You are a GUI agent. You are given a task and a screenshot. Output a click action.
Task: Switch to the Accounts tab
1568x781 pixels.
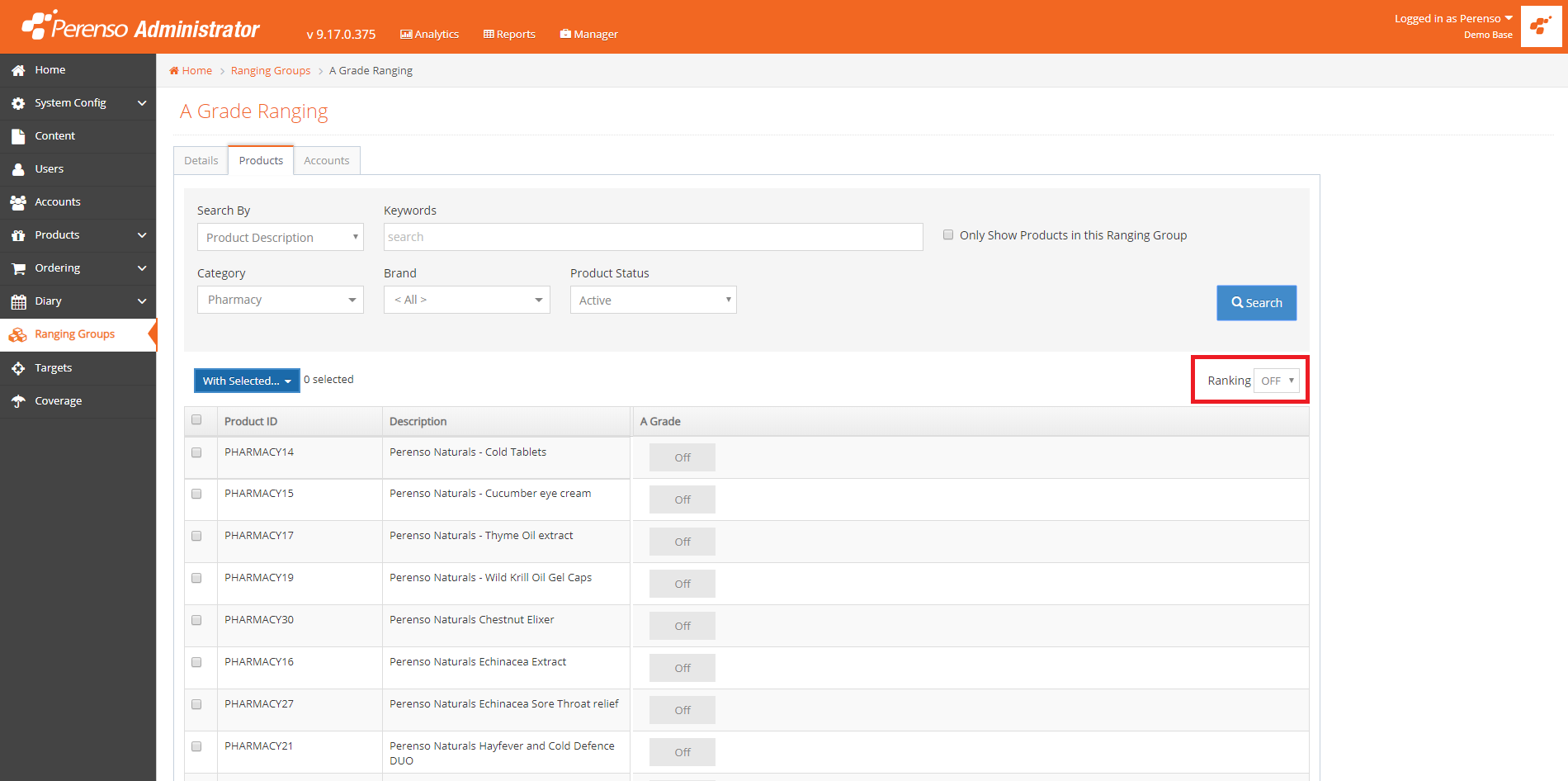[x=327, y=160]
